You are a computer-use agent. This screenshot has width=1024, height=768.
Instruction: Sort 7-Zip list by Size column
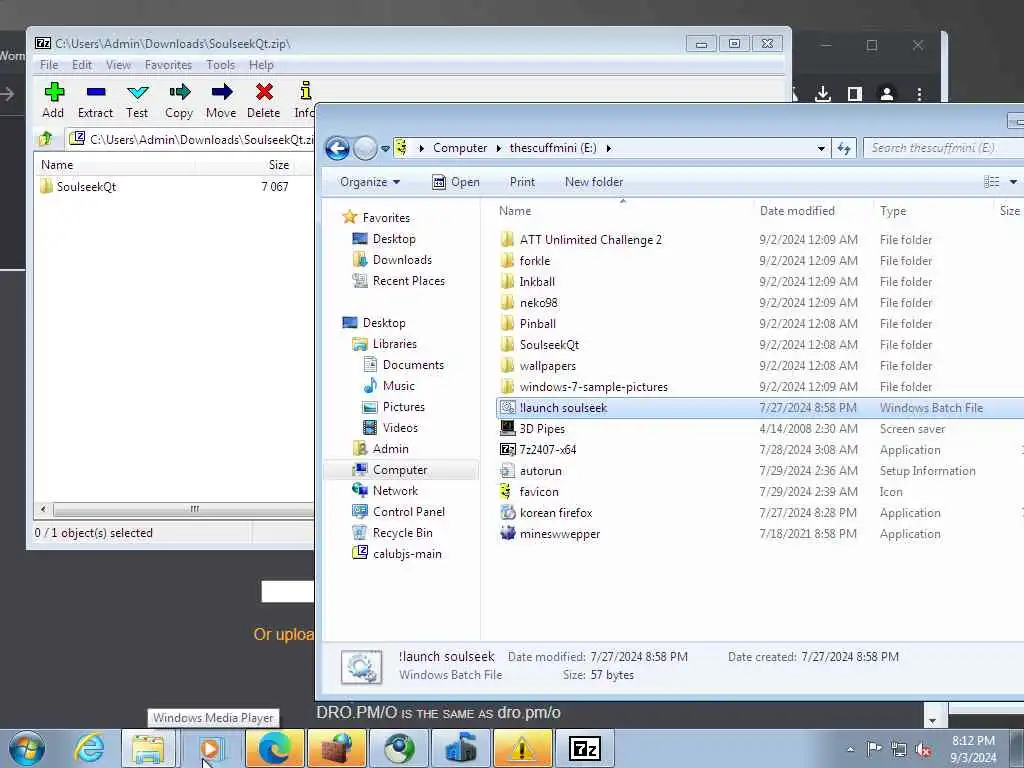tap(279, 165)
